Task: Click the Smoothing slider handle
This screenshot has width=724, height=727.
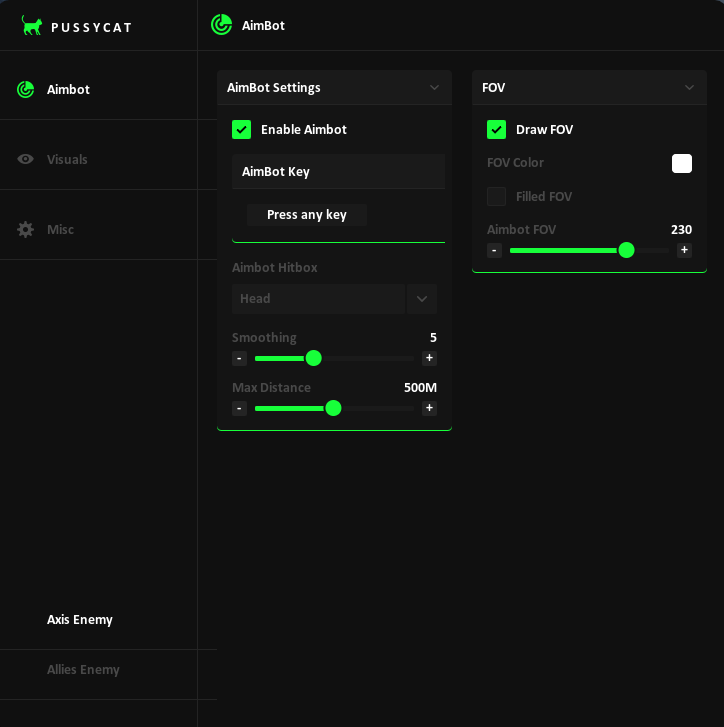Action: (313, 358)
